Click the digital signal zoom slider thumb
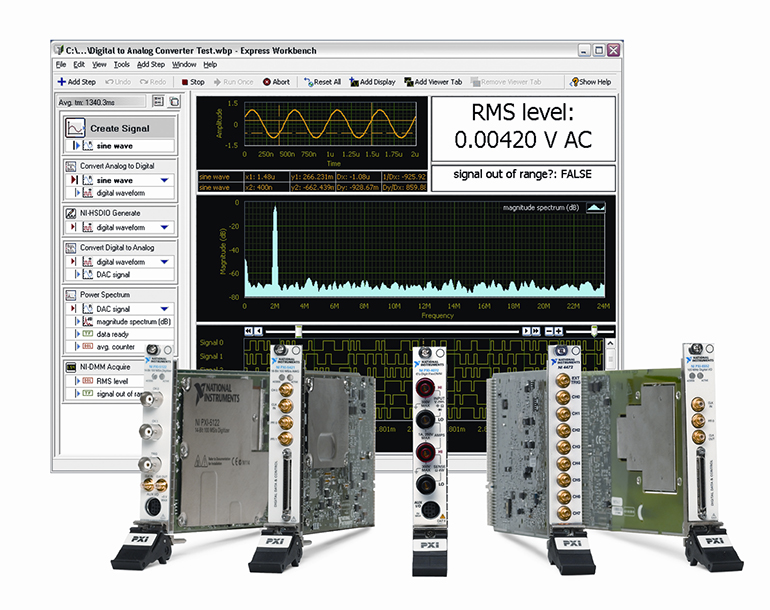 [x=594, y=331]
